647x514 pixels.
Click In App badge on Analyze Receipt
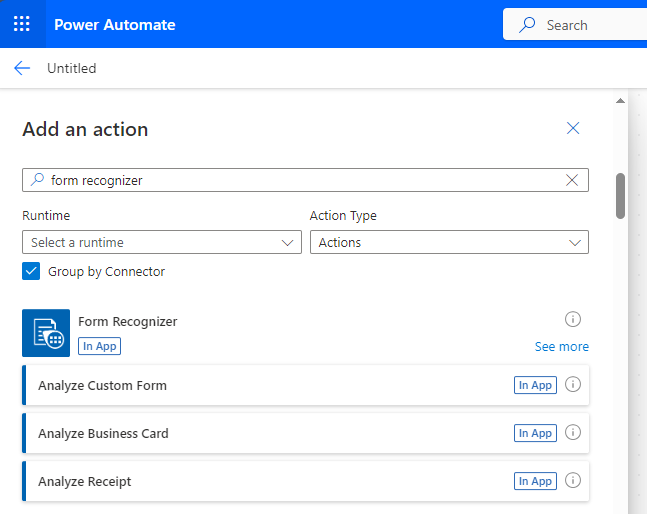535,481
